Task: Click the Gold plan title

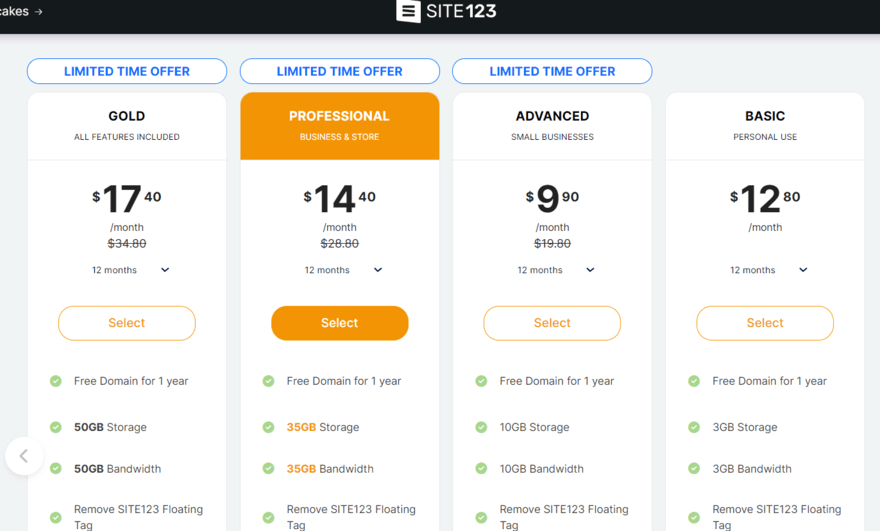Action: tap(127, 116)
